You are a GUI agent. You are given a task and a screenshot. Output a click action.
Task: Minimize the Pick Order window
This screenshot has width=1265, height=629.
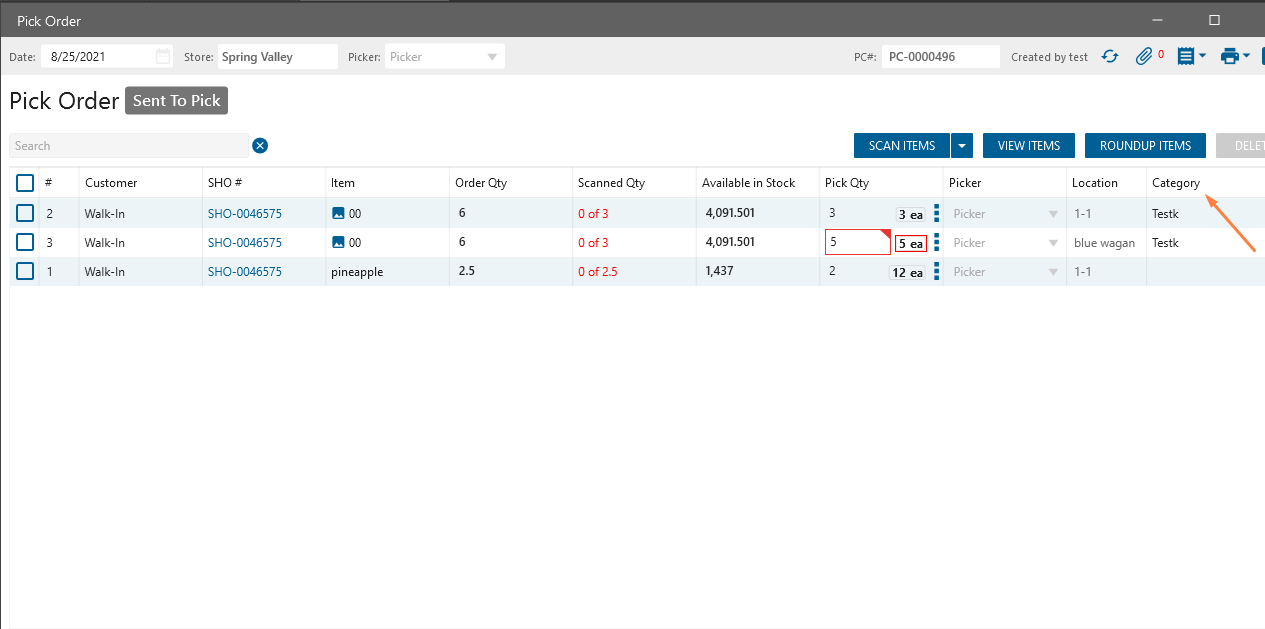tap(1156, 20)
